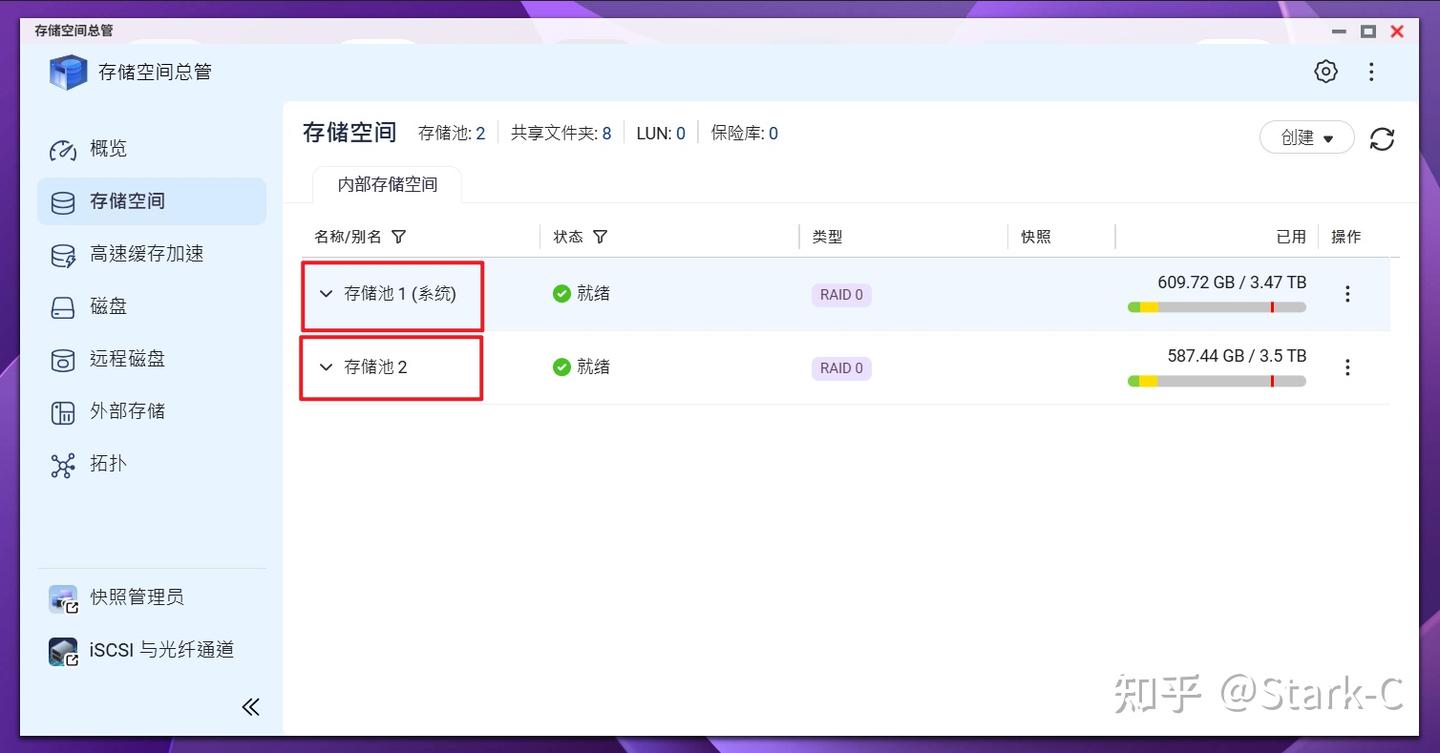Click the 保险库: 0 count
The width and height of the screenshot is (1440, 753).
744,133
